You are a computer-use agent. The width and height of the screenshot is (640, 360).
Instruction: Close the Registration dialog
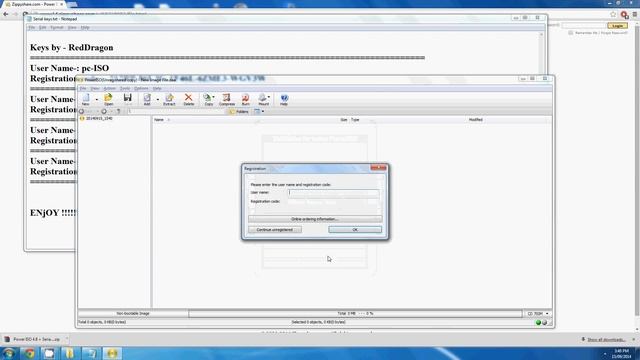378,168
